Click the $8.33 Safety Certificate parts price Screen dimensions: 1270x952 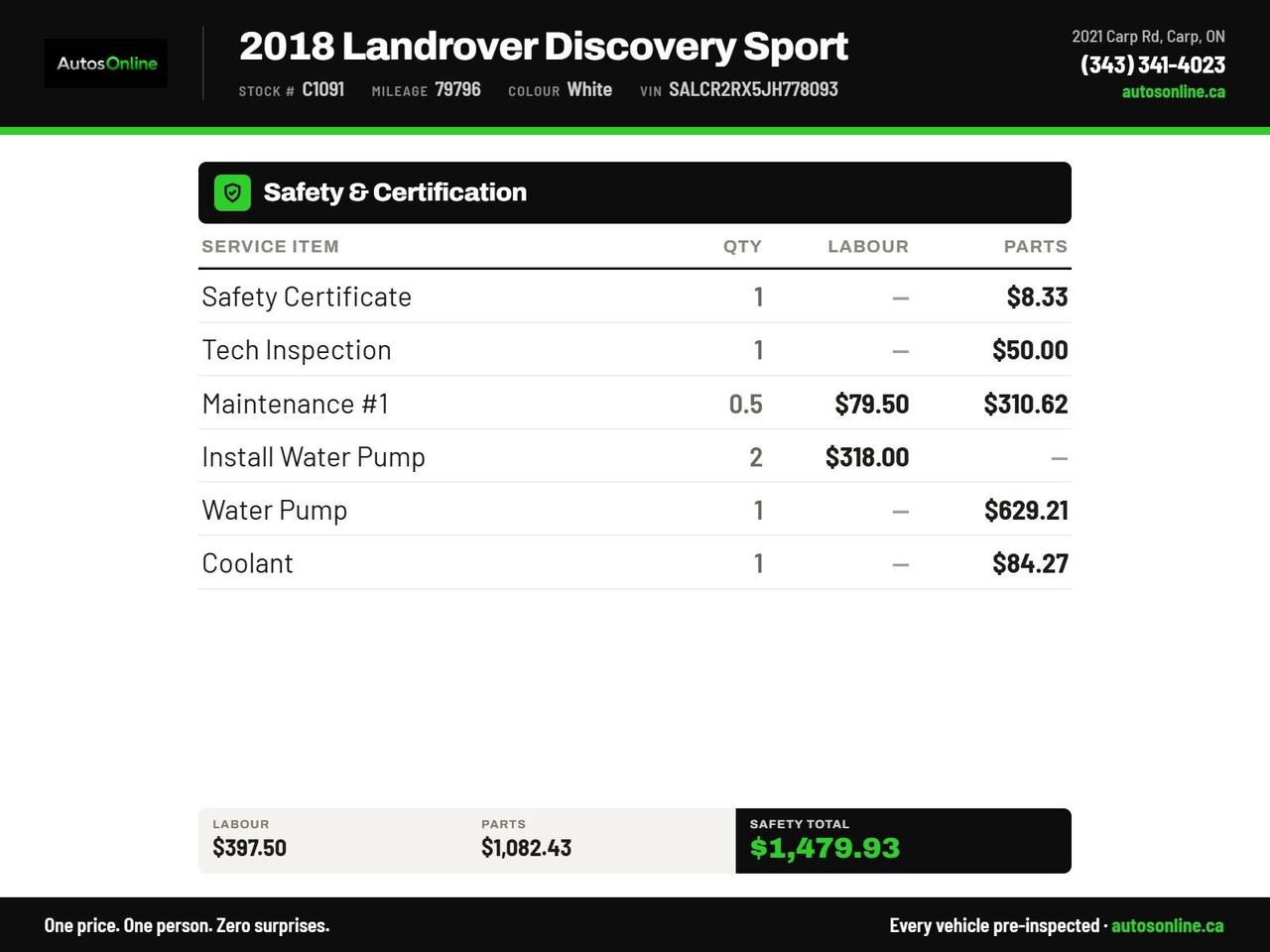(1037, 297)
